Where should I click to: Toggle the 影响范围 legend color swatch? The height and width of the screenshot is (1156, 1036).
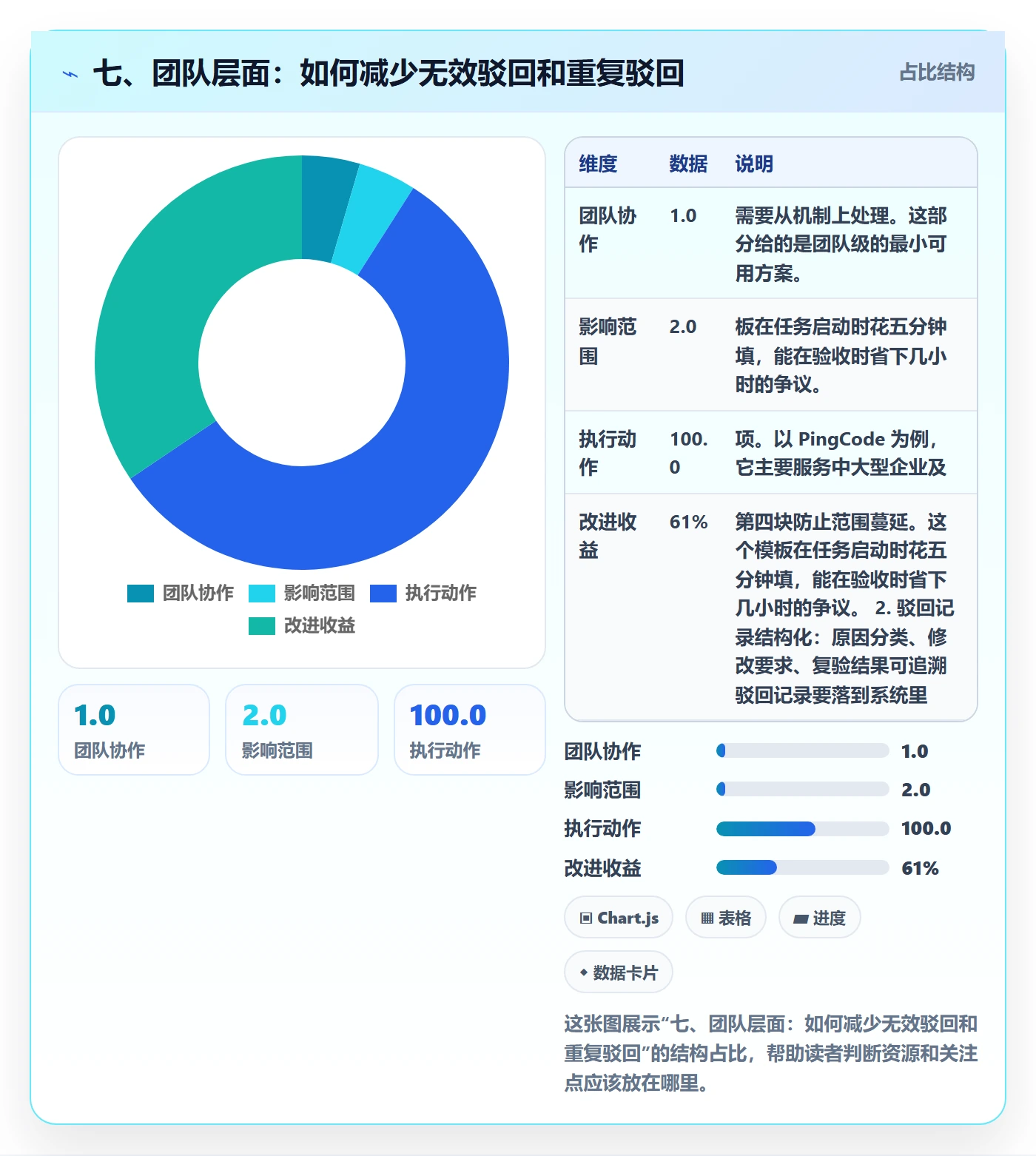point(262,594)
